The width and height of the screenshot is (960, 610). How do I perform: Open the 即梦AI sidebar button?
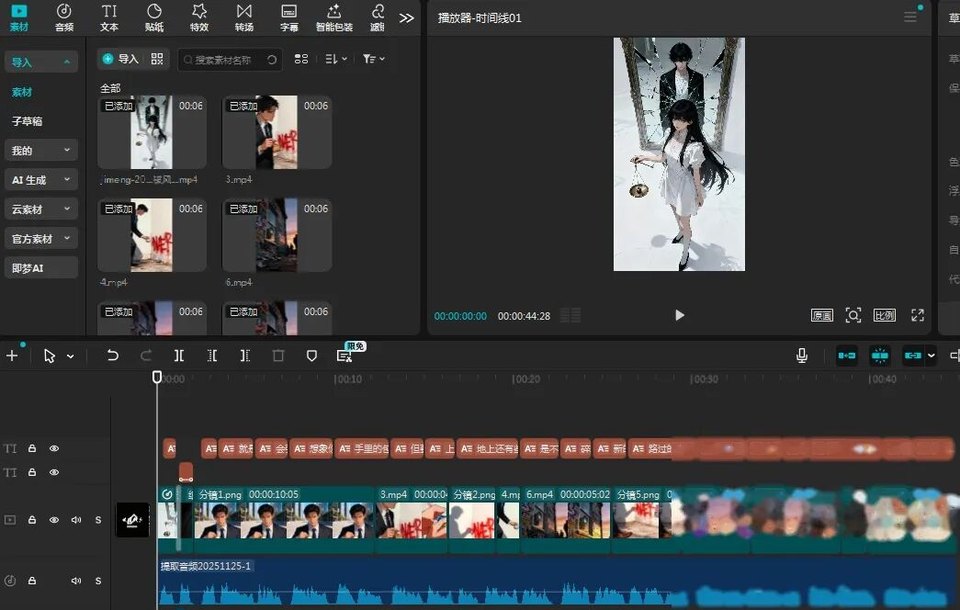click(x=41, y=268)
